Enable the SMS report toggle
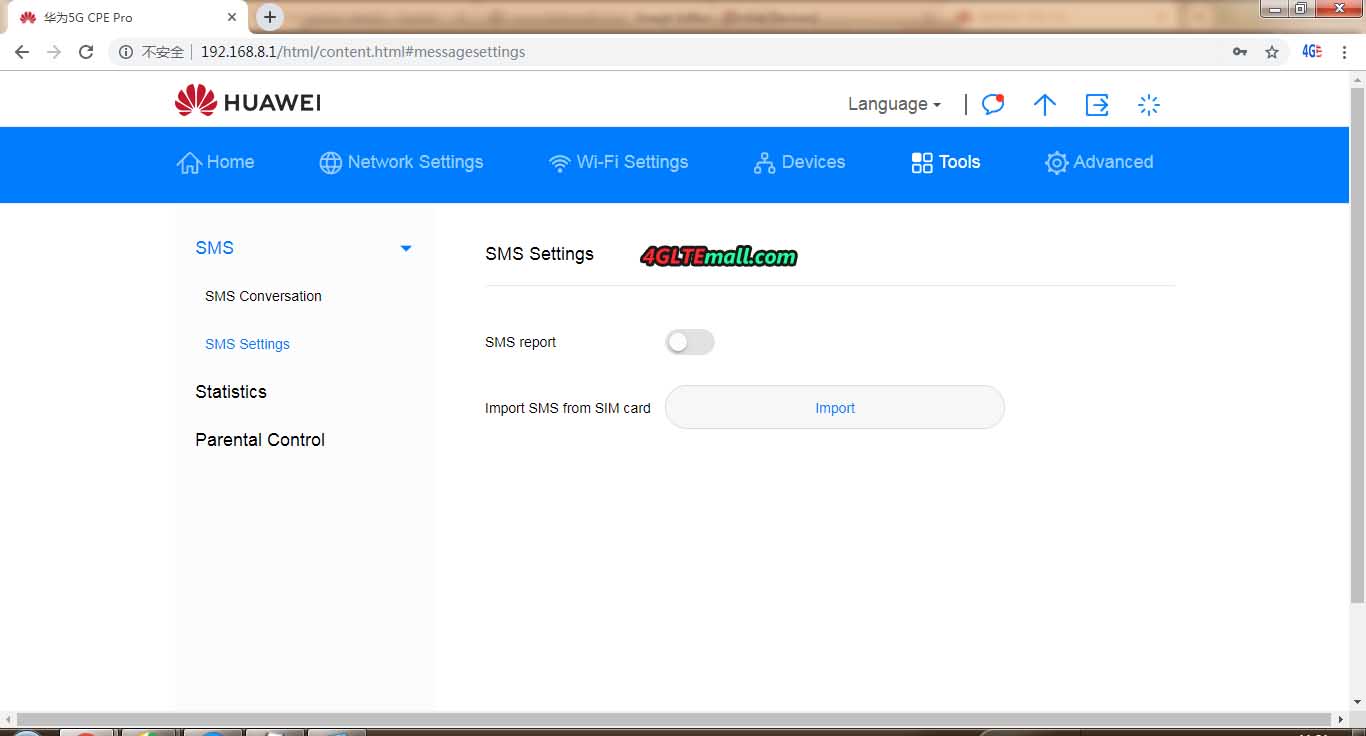This screenshot has height=736, width=1366. (690, 342)
